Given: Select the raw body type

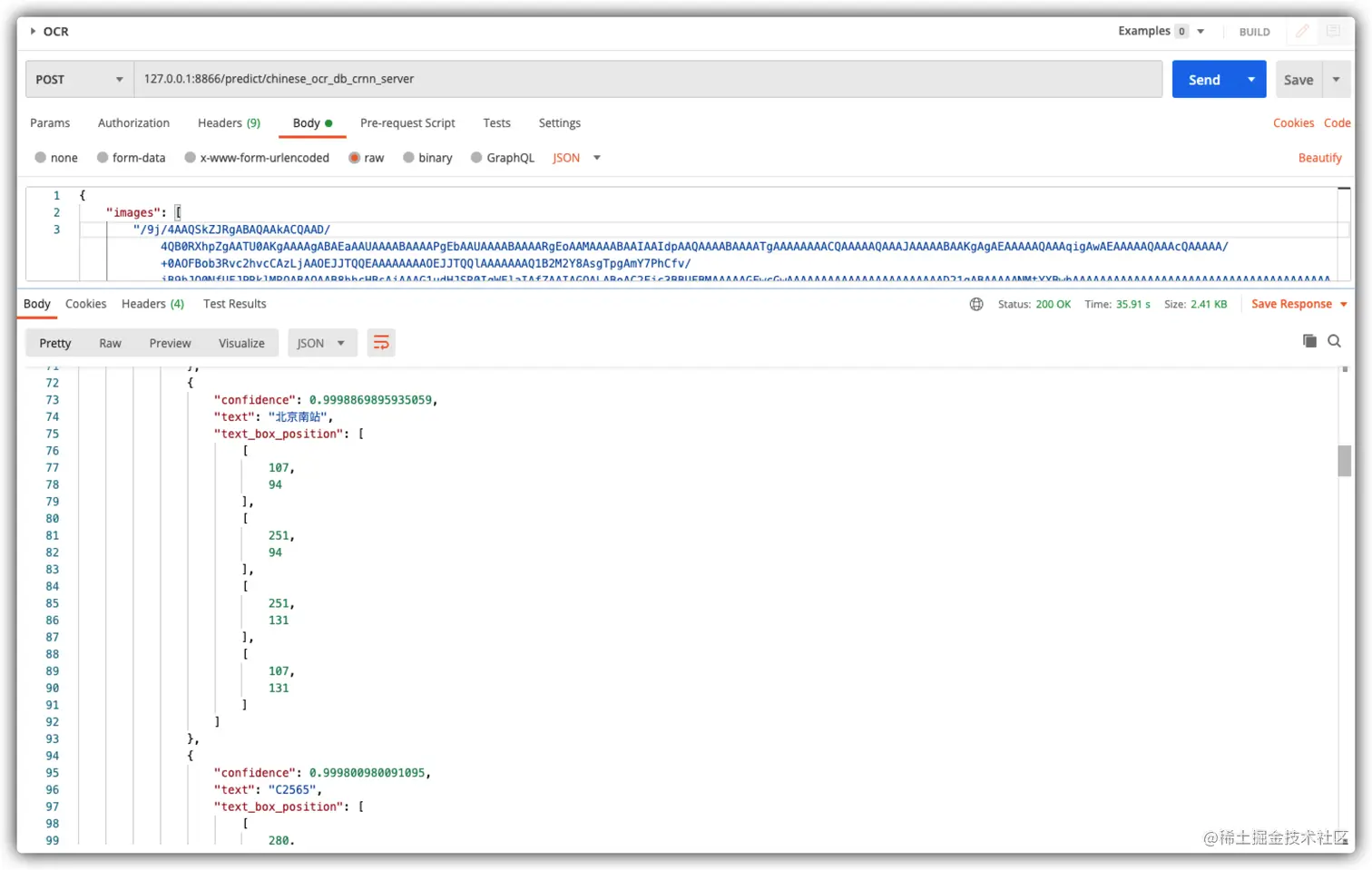Looking at the screenshot, I should [x=367, y=157].
